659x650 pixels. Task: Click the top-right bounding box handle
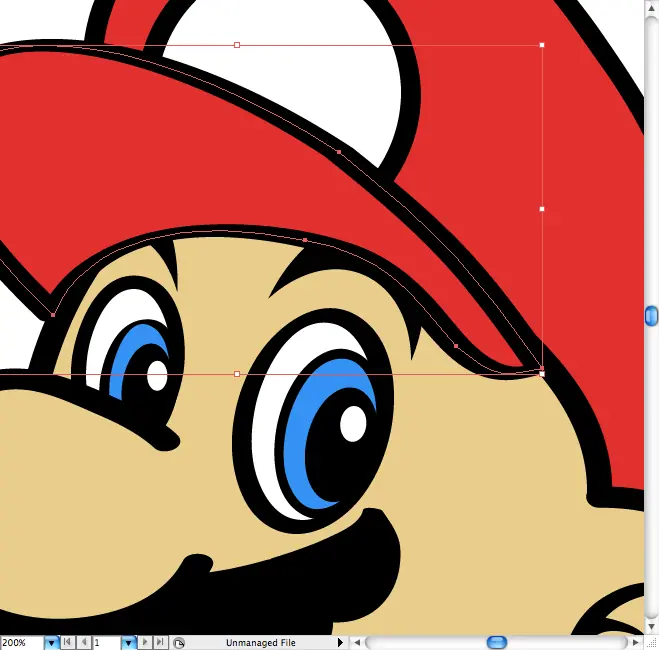(x=542, y=45)
